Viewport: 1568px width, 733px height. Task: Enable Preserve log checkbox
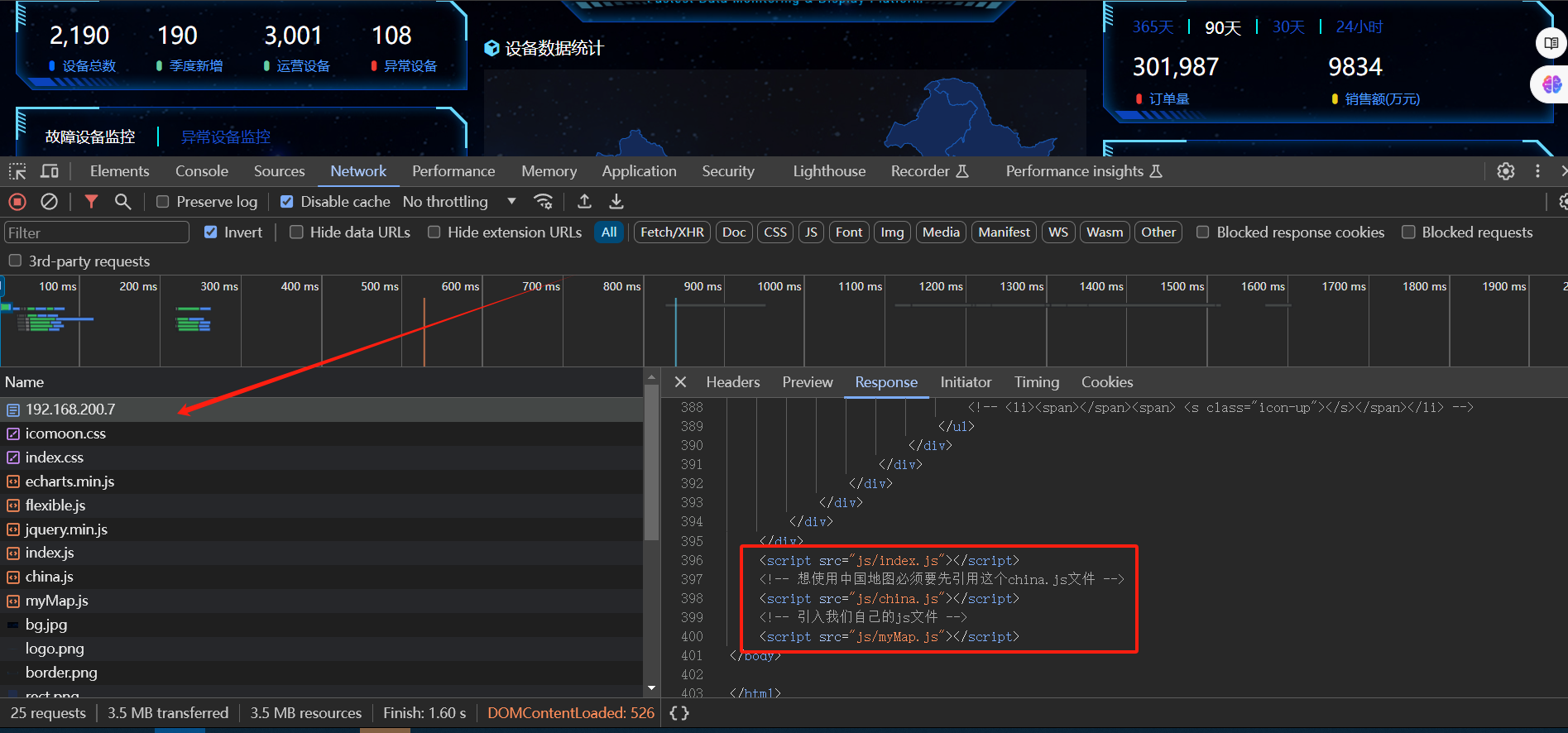coord(163,202)
